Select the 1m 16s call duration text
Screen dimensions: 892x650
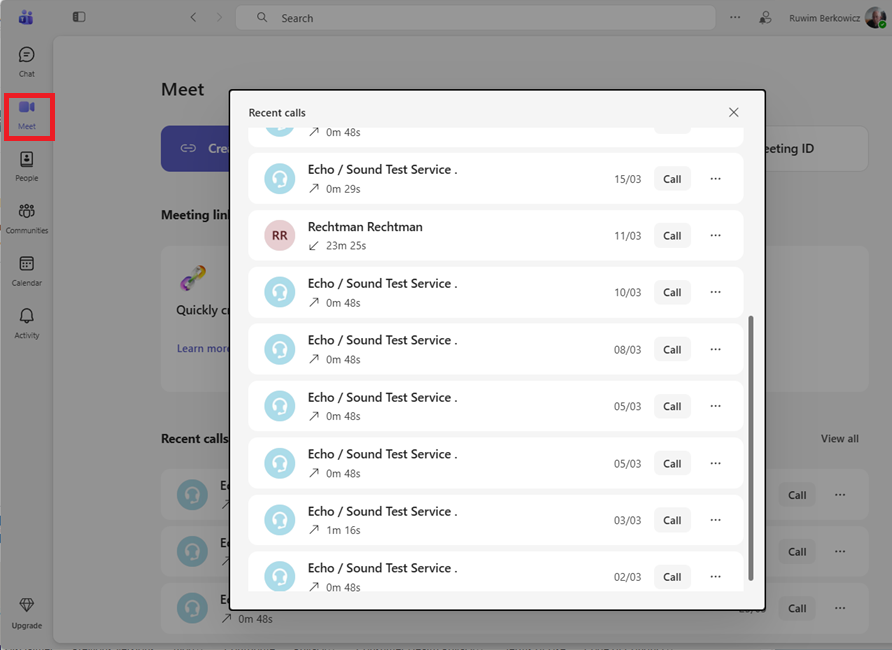click(x=343, y=530)
